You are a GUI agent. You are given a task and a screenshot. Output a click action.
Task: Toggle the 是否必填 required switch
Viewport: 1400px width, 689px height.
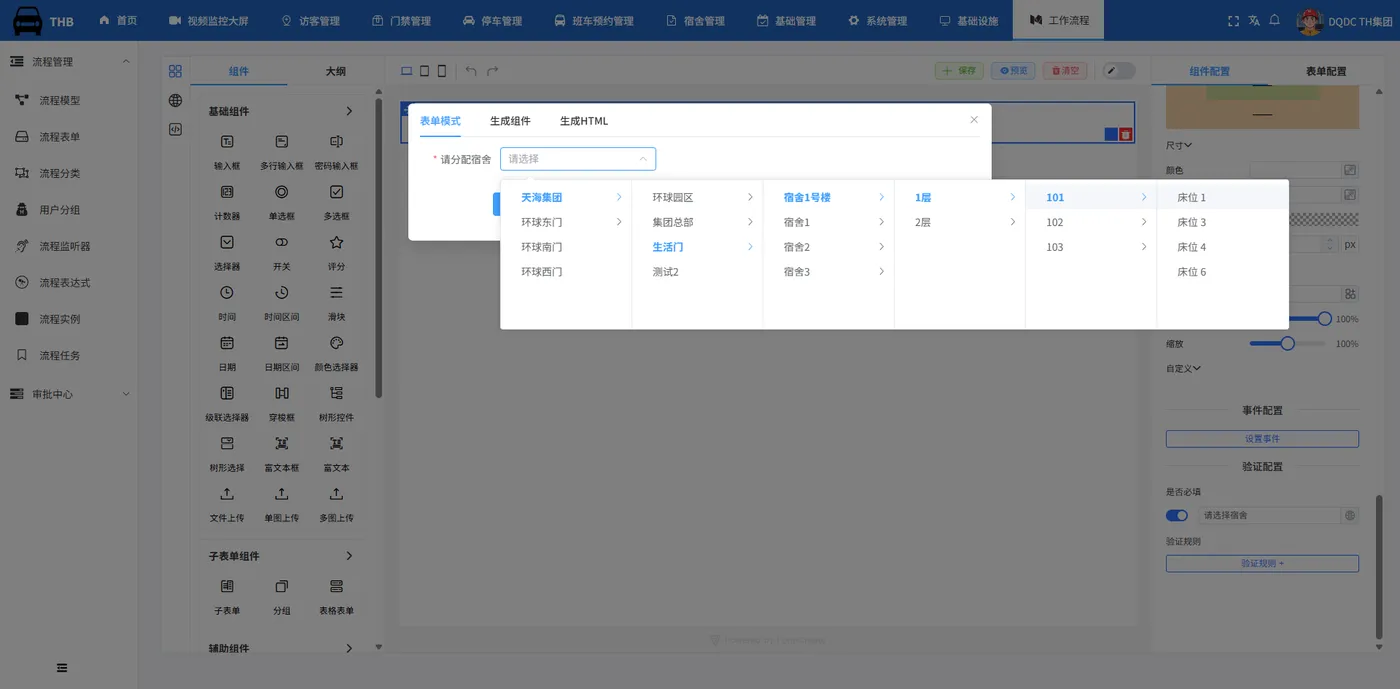[x=1177, y=515]
